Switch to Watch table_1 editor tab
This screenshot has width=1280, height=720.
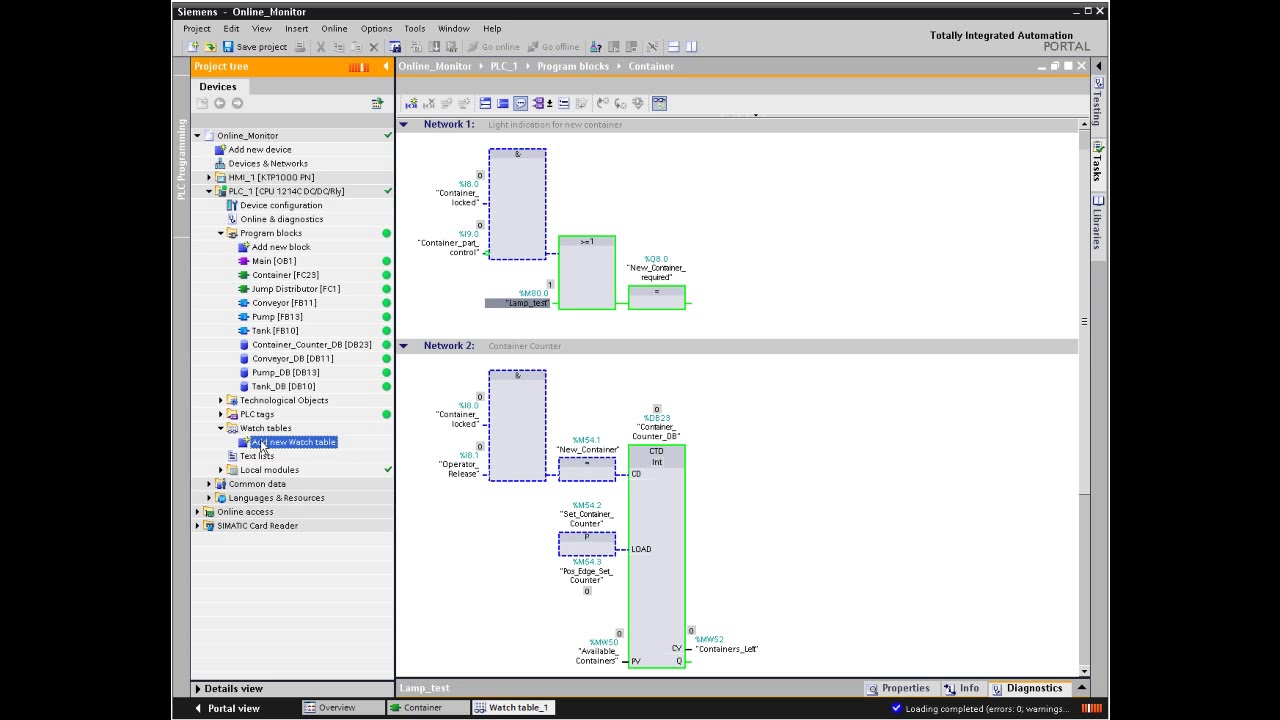(512, 708)
